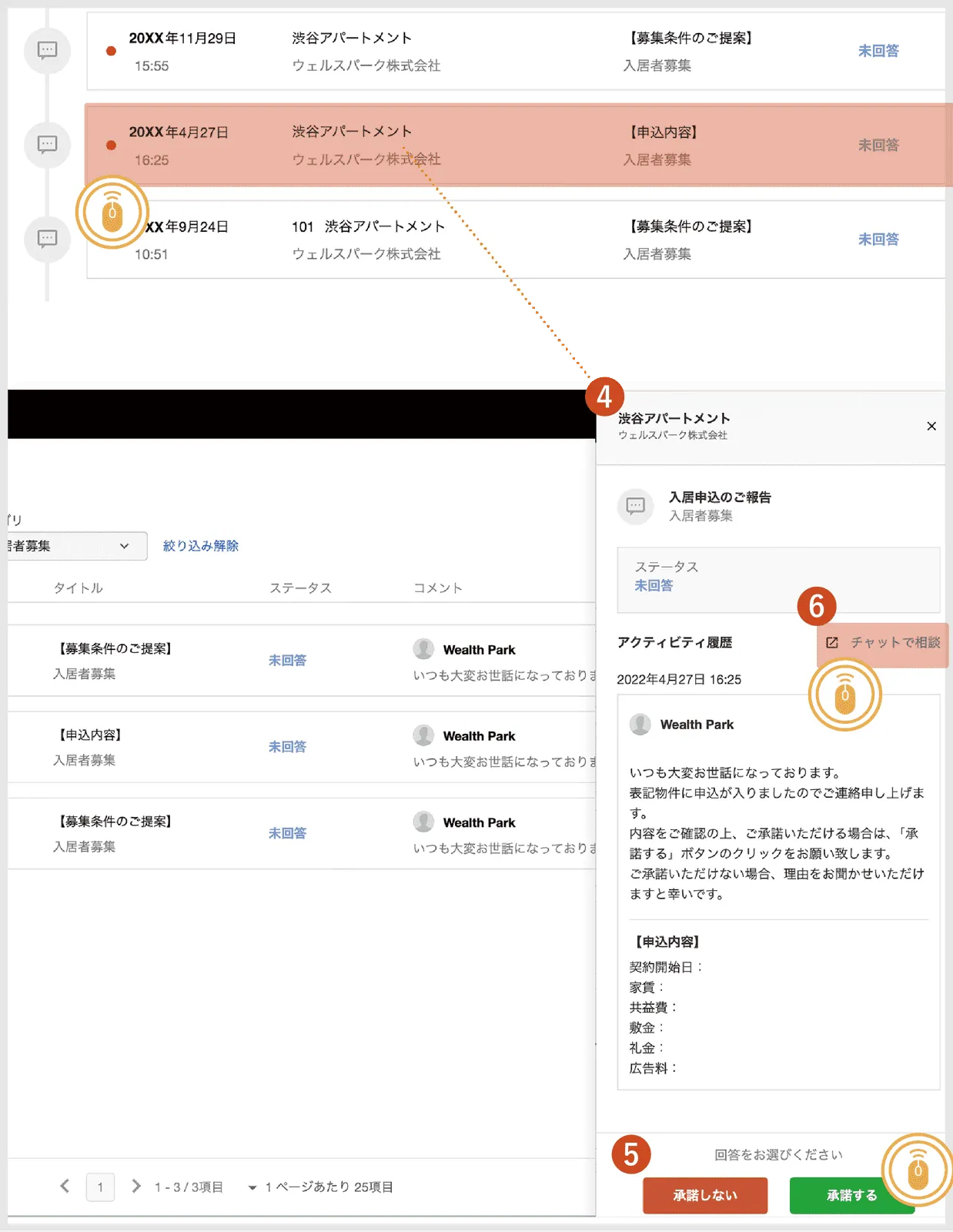
Task: Go to next page arrow
Action: pos(136,1187)
